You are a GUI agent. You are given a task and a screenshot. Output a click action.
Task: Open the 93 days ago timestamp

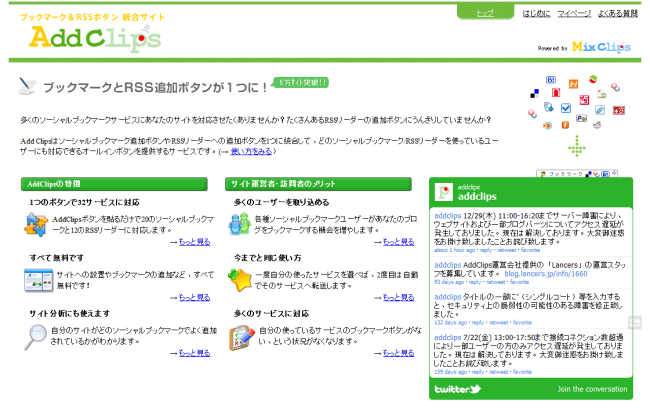click(449, 282)
